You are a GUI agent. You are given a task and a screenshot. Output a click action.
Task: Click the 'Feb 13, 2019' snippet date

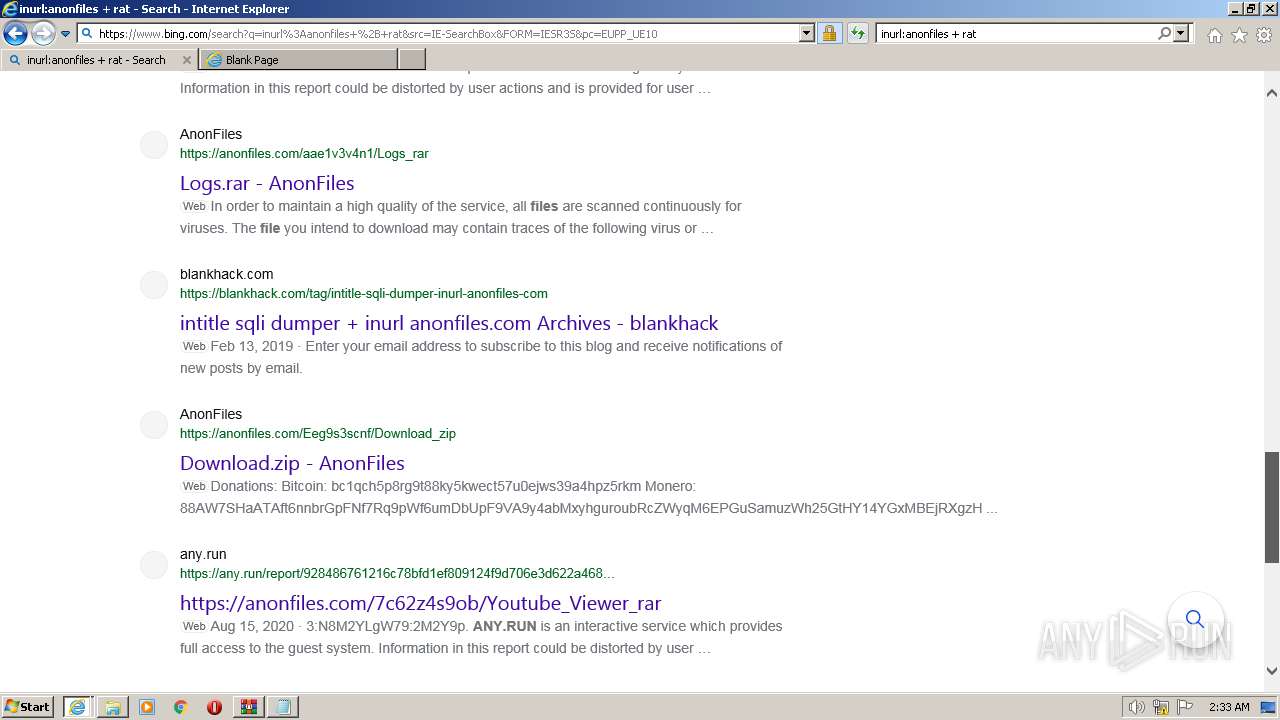(x=252, y=346)
